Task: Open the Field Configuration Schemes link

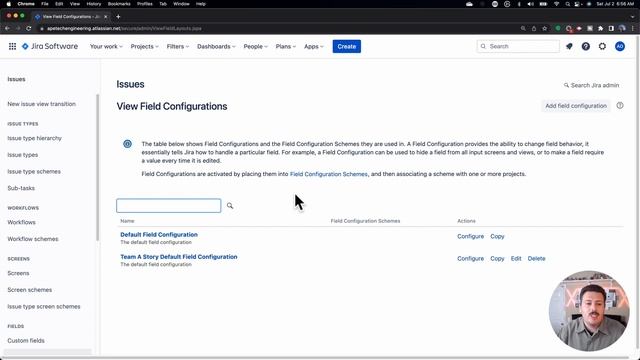Action: [x=329, y=174]
